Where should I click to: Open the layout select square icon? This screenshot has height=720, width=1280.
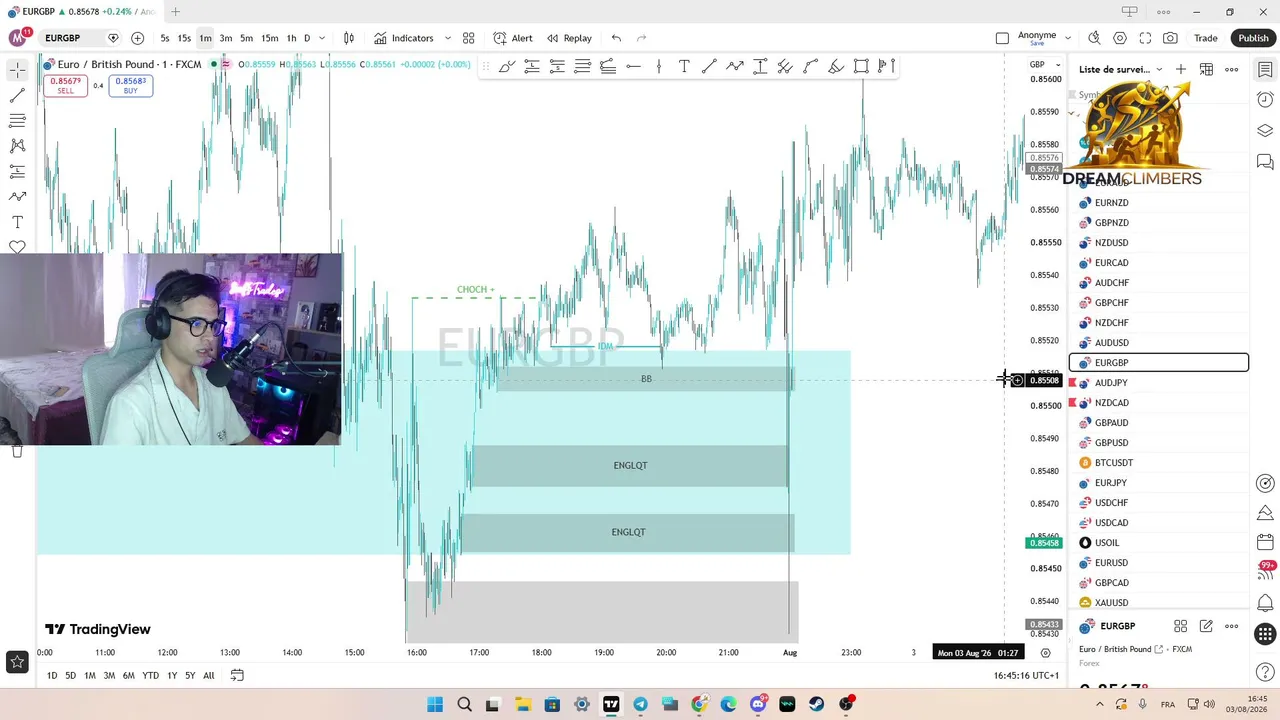pyautogui.click(x=1002, y=38)
